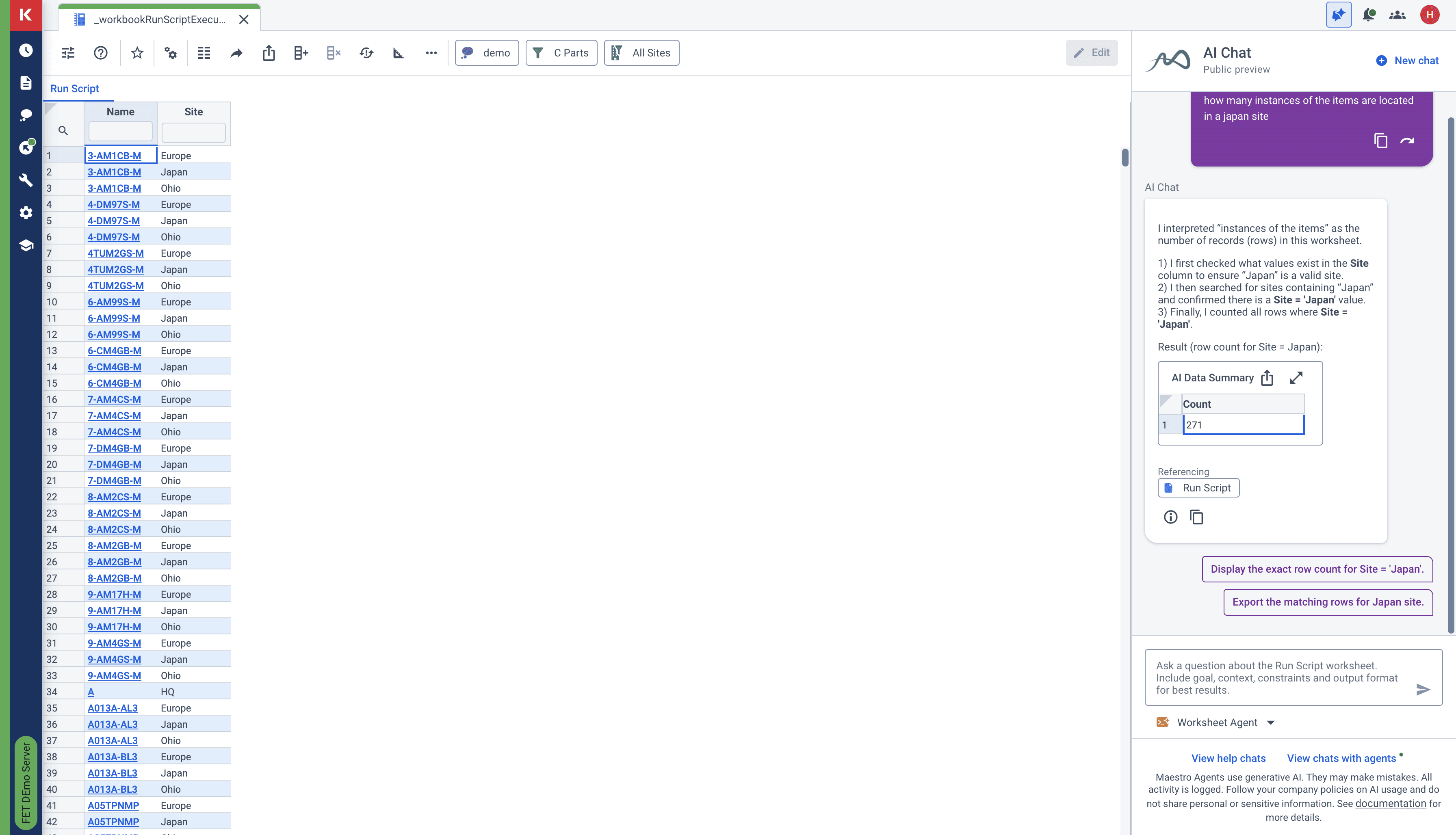Open notifications bell icon
This screenshot has width=1456, height=835.
coord(1368,15)
